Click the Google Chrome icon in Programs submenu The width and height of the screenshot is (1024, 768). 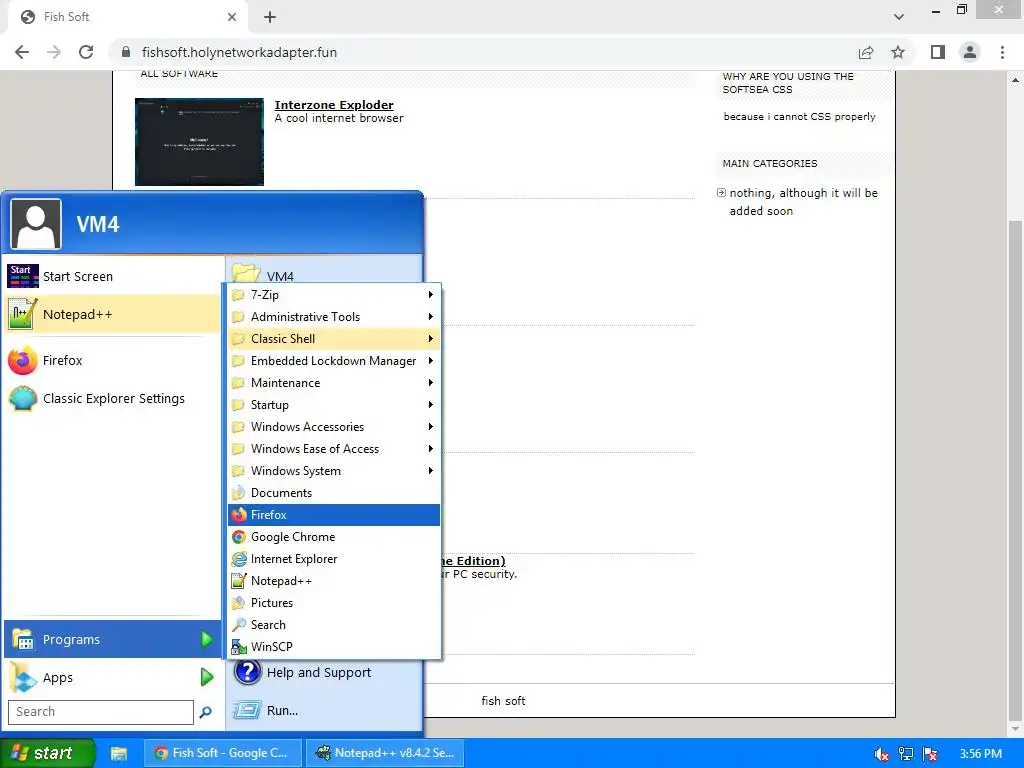tap(239, 537)
